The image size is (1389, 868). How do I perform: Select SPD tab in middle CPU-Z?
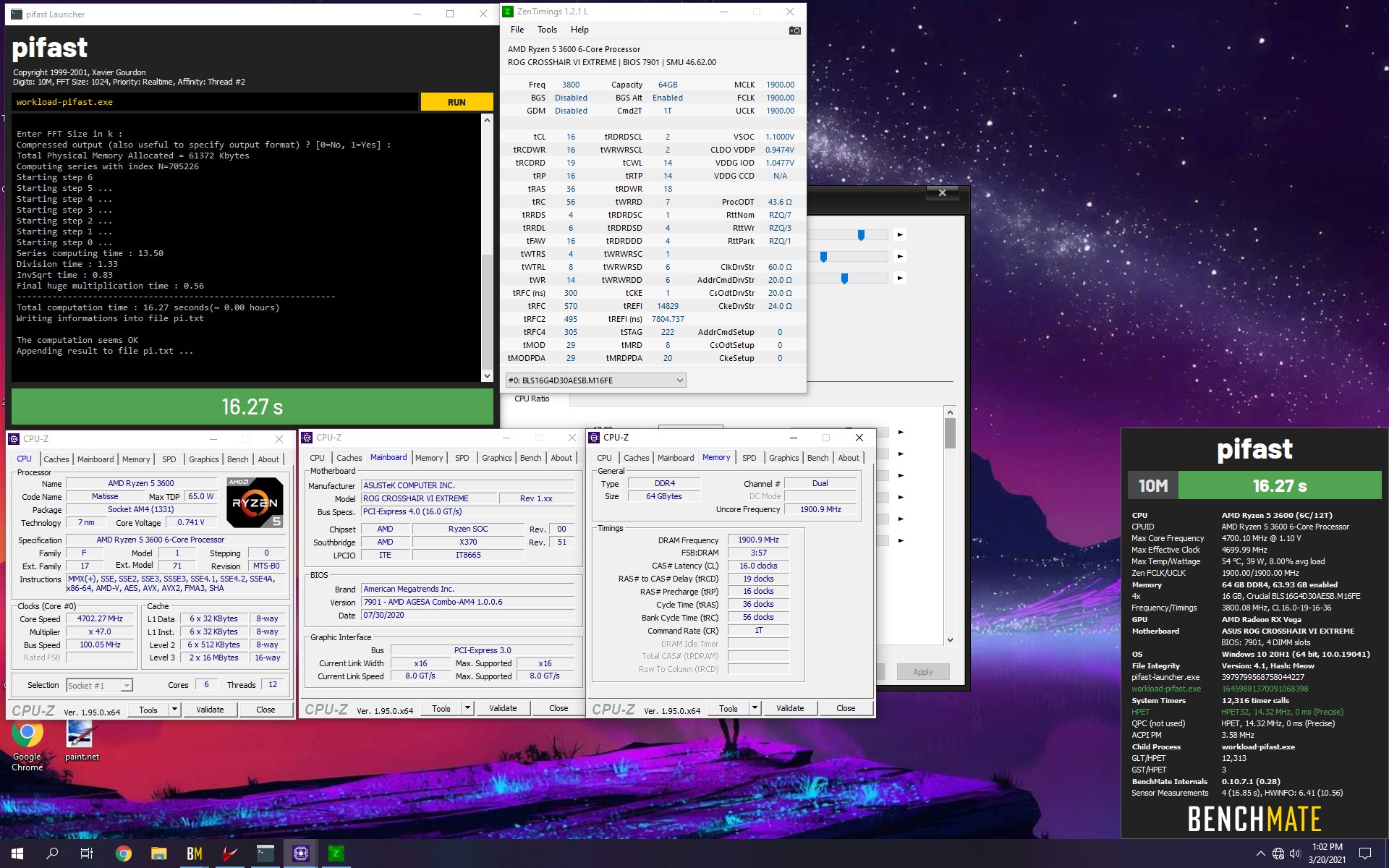coord(462,458)
